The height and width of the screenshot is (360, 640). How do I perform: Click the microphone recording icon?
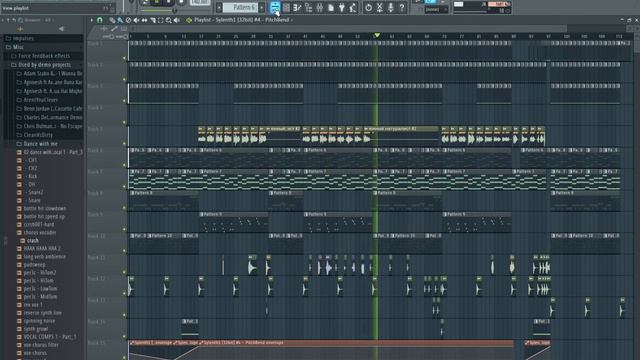tap(391, 7)
